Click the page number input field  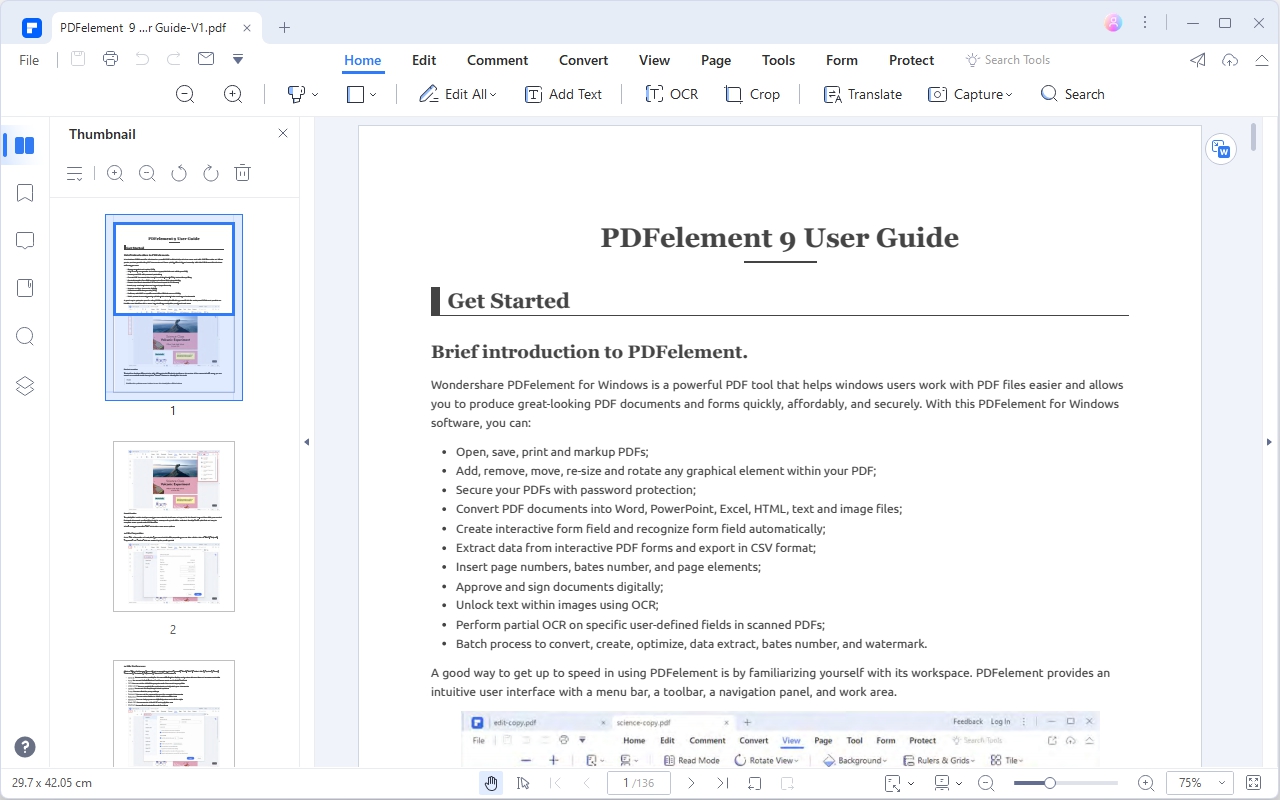(x=638, y=783)
